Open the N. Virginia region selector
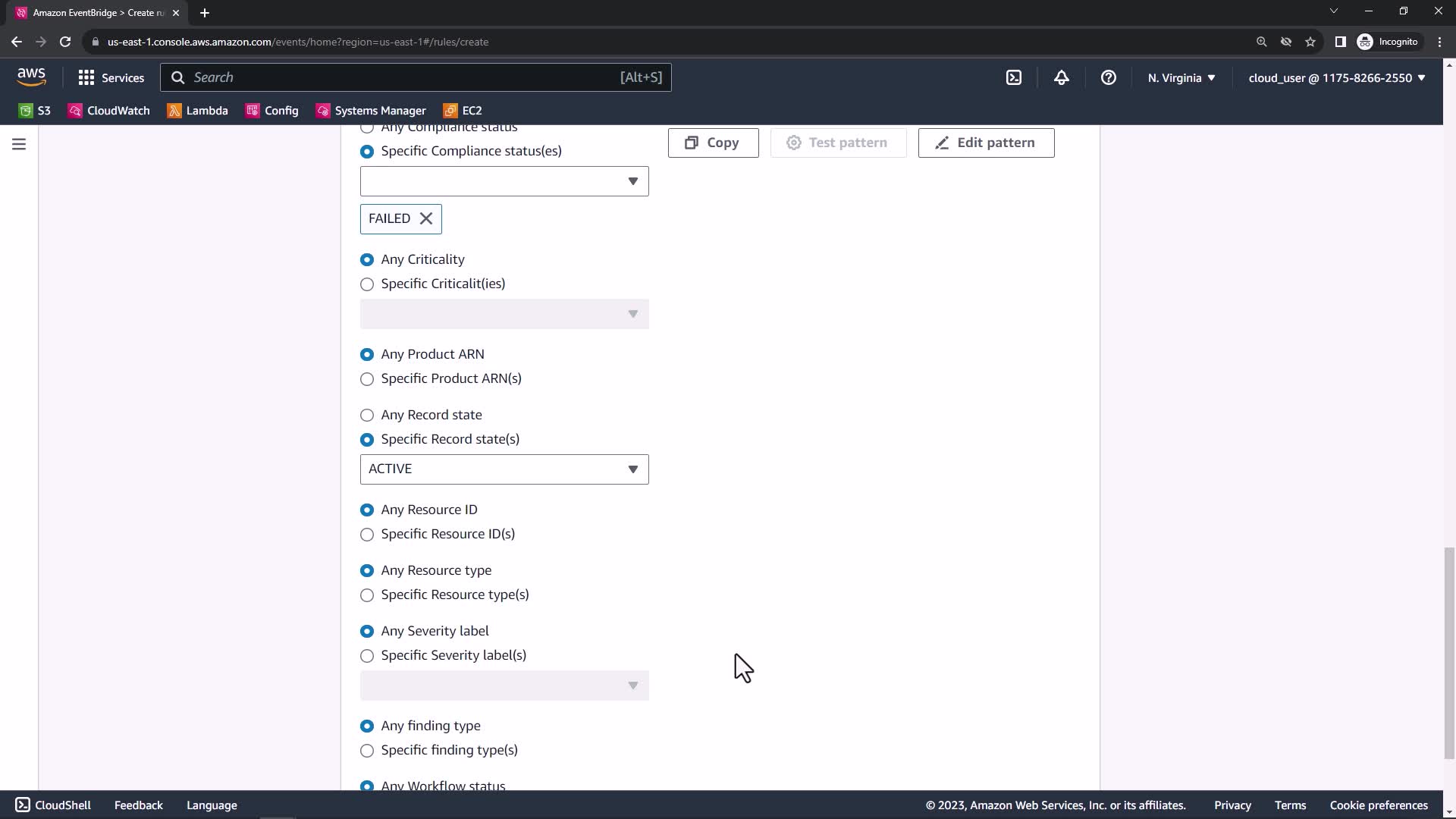The image size is (1456, 819). point(1181,77)
